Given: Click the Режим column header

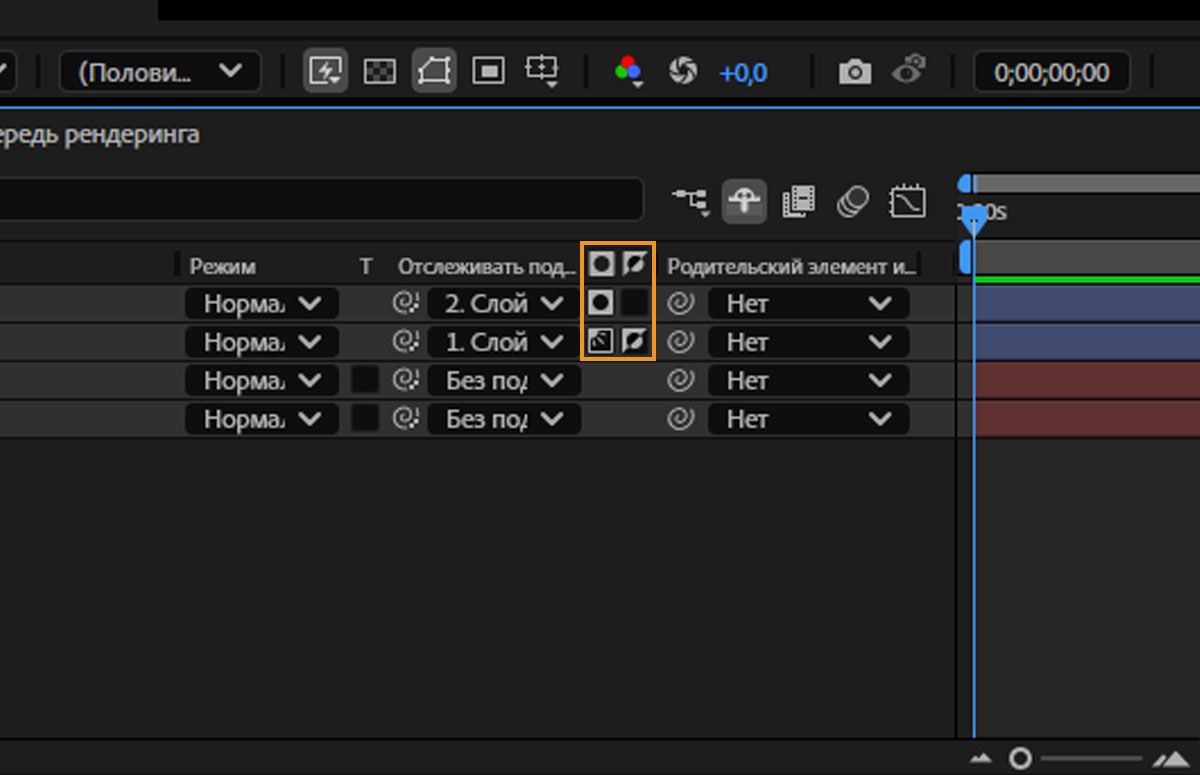Looking at the screenshot, I should pos(222,266).
